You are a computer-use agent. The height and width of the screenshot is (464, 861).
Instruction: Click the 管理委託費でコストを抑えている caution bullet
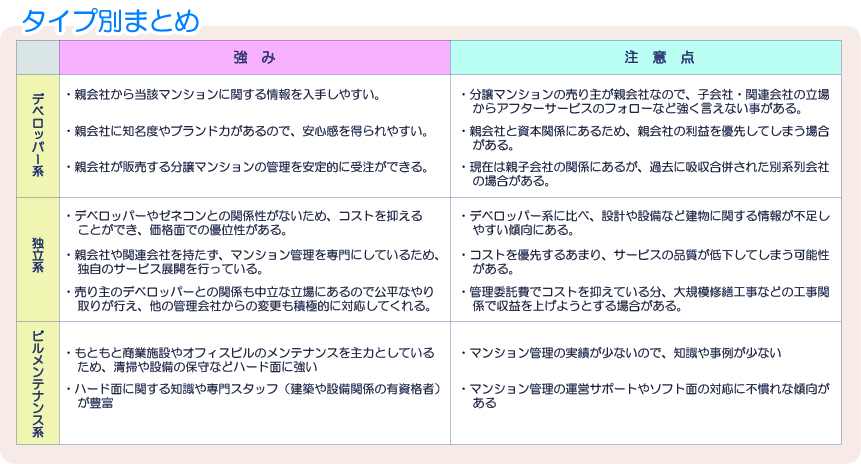(644, 297)
